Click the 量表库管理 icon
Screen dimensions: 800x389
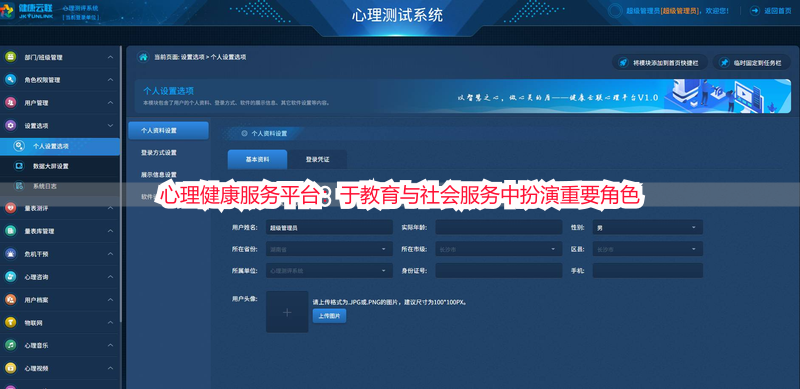10,231
